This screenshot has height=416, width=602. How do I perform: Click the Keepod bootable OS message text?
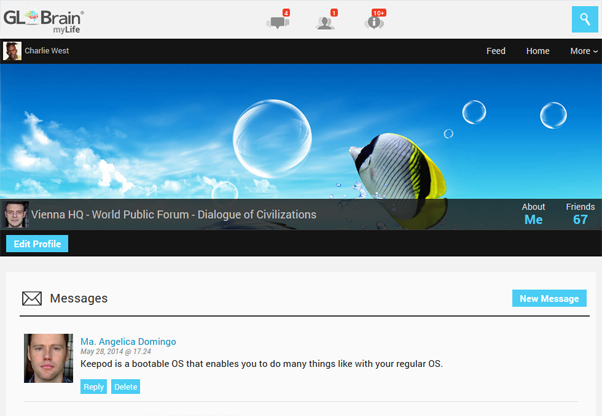(261, 364)
